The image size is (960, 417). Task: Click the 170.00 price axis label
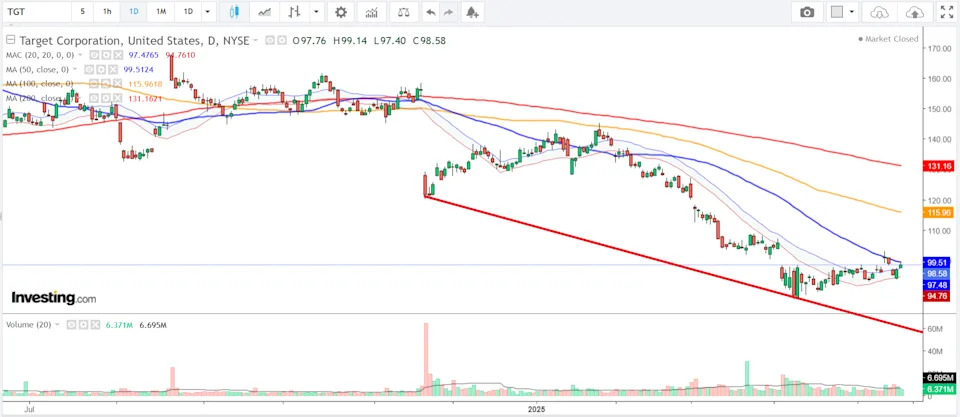pos(939,48)
